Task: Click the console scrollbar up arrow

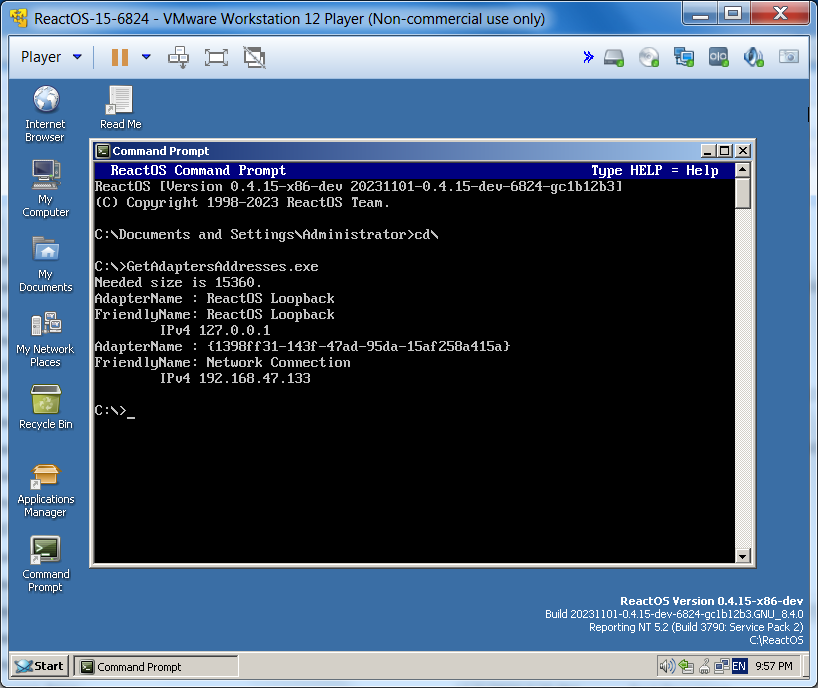Action: [x=742, y=170]
